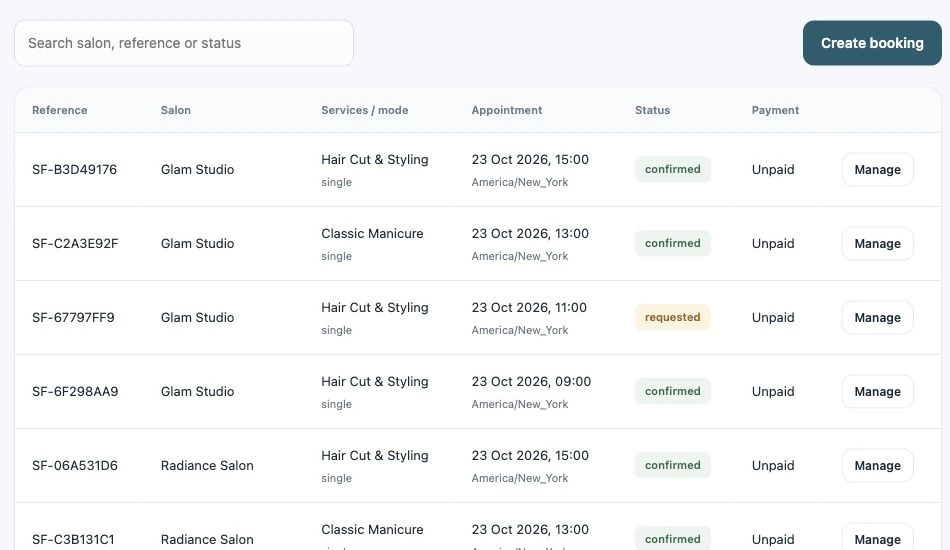Screen dimensions: 950x550
Task: Manage booking SF-6F298AA9
Action: pyautogui.click(x=877, y=391)
